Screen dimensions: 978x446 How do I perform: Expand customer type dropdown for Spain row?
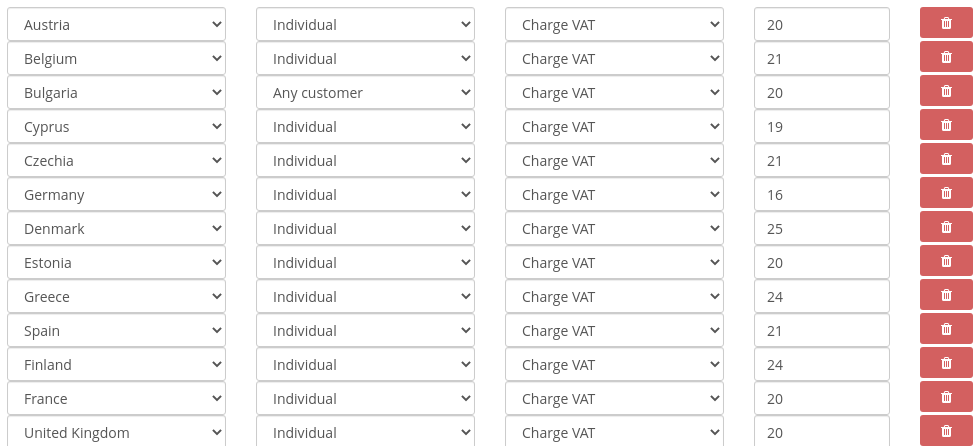tap(365, 331)
